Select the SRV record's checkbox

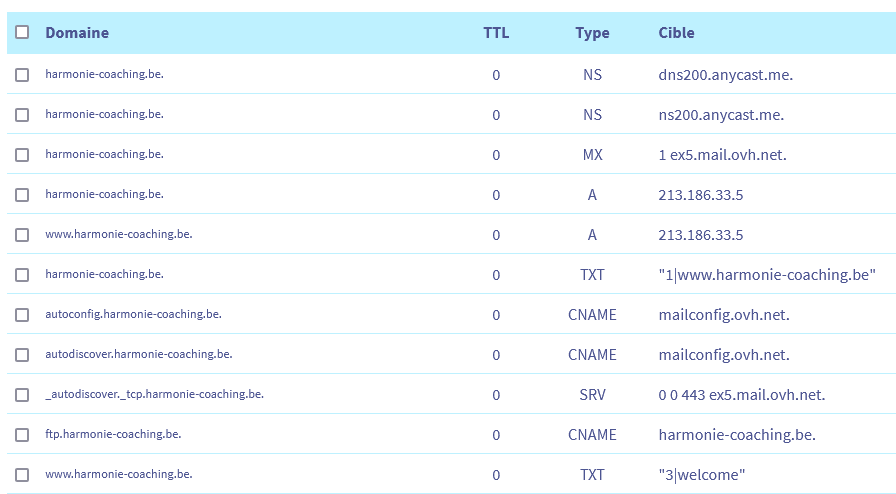point(22,395)
